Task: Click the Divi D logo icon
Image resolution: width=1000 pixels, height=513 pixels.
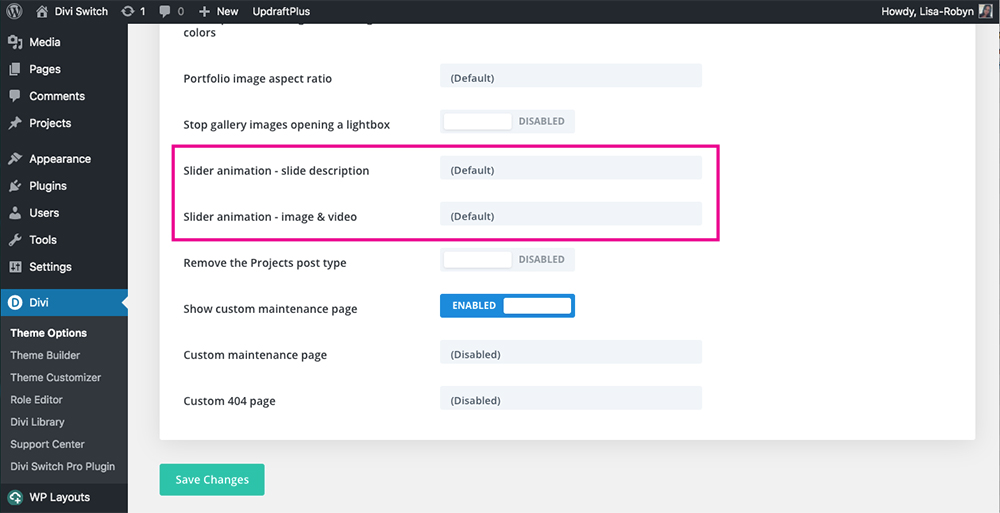Action: pyautogui.click(x=15, y=302)
